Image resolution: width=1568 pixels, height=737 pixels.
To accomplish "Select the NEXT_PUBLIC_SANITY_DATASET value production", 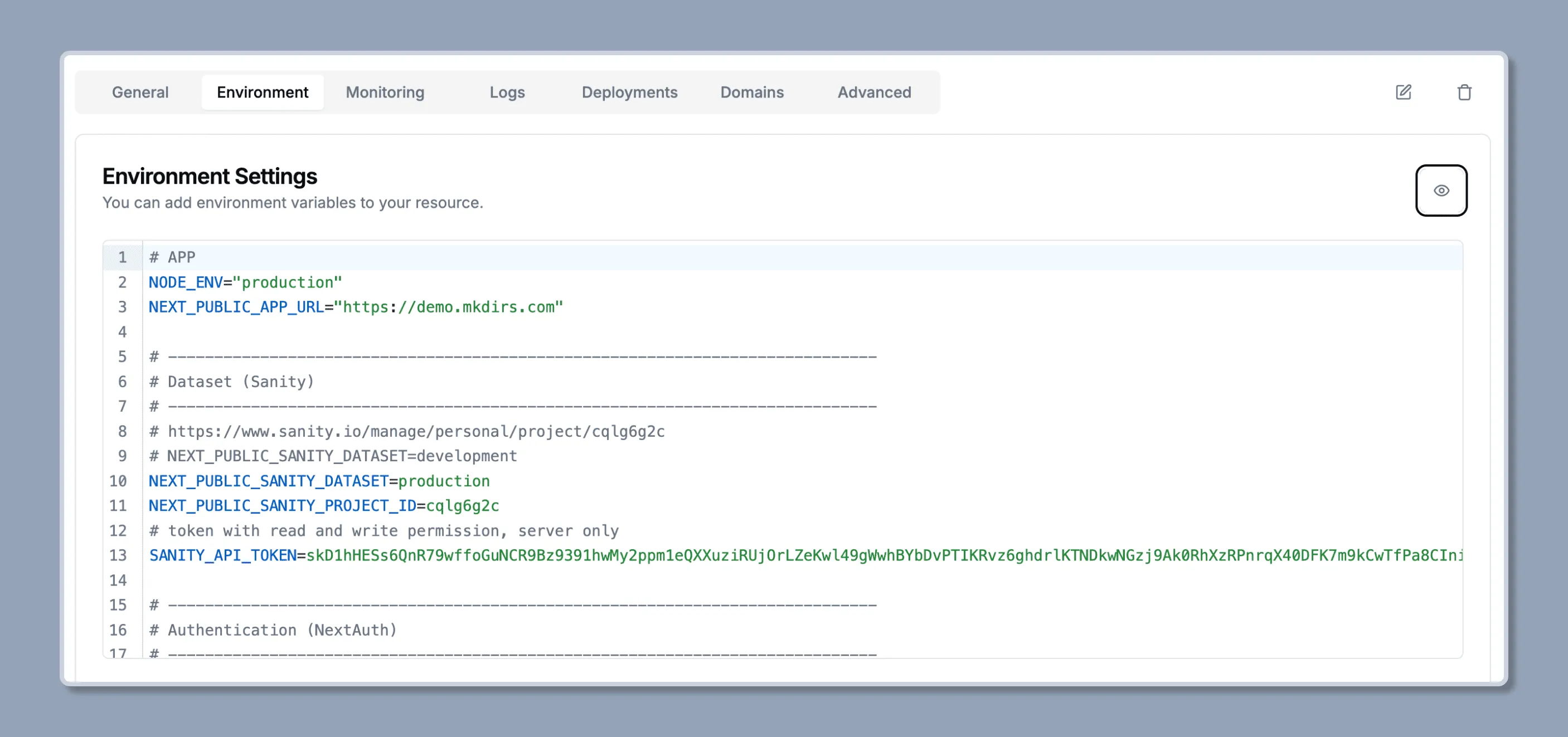I will pos(445,481).
